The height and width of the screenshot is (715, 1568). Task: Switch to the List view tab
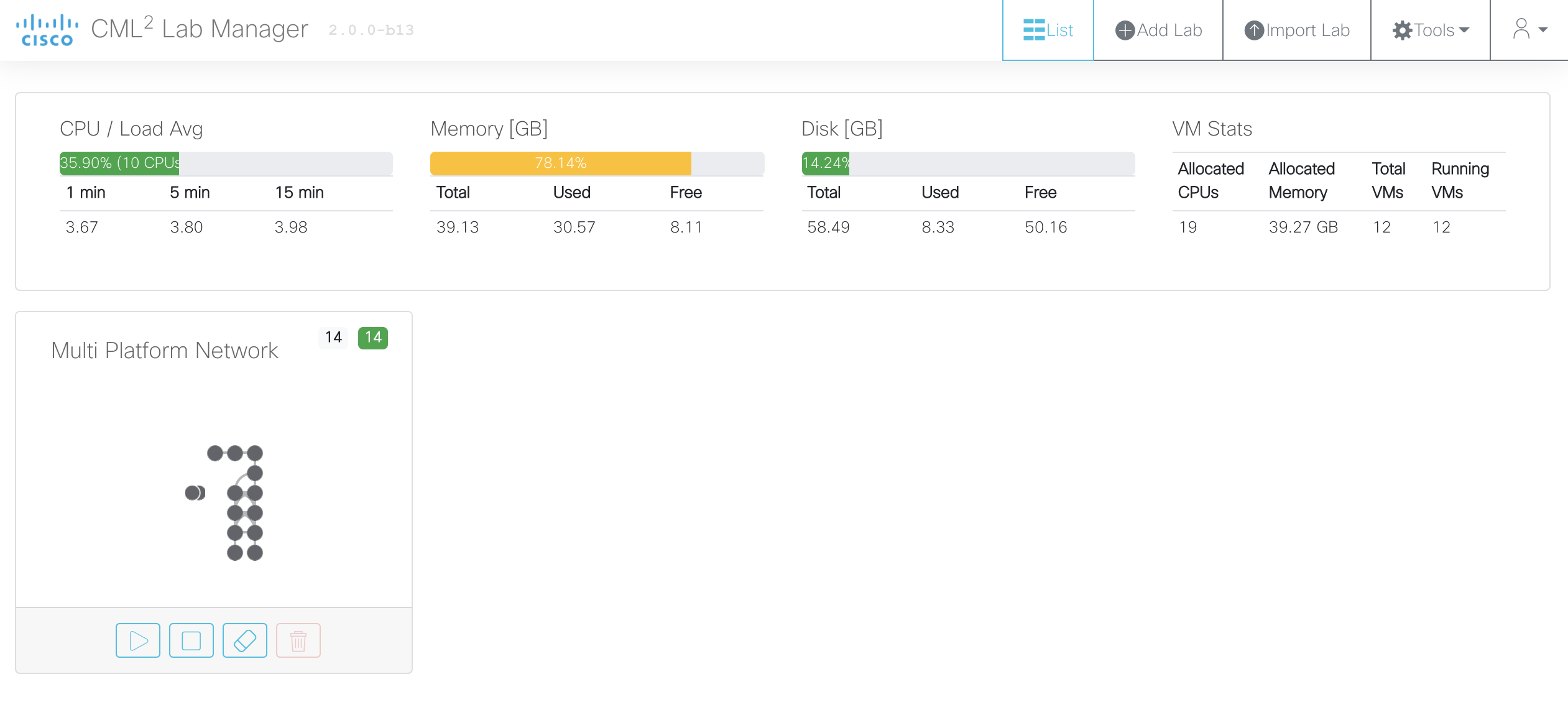coord(1048,30)
